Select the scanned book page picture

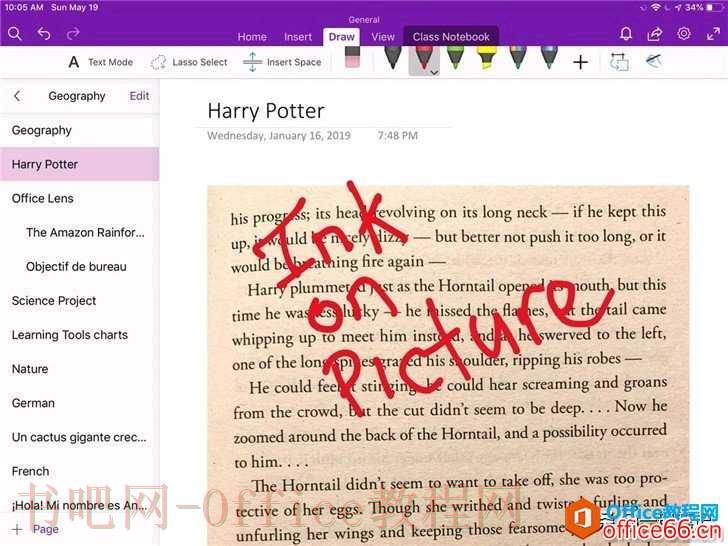(448, 366)
